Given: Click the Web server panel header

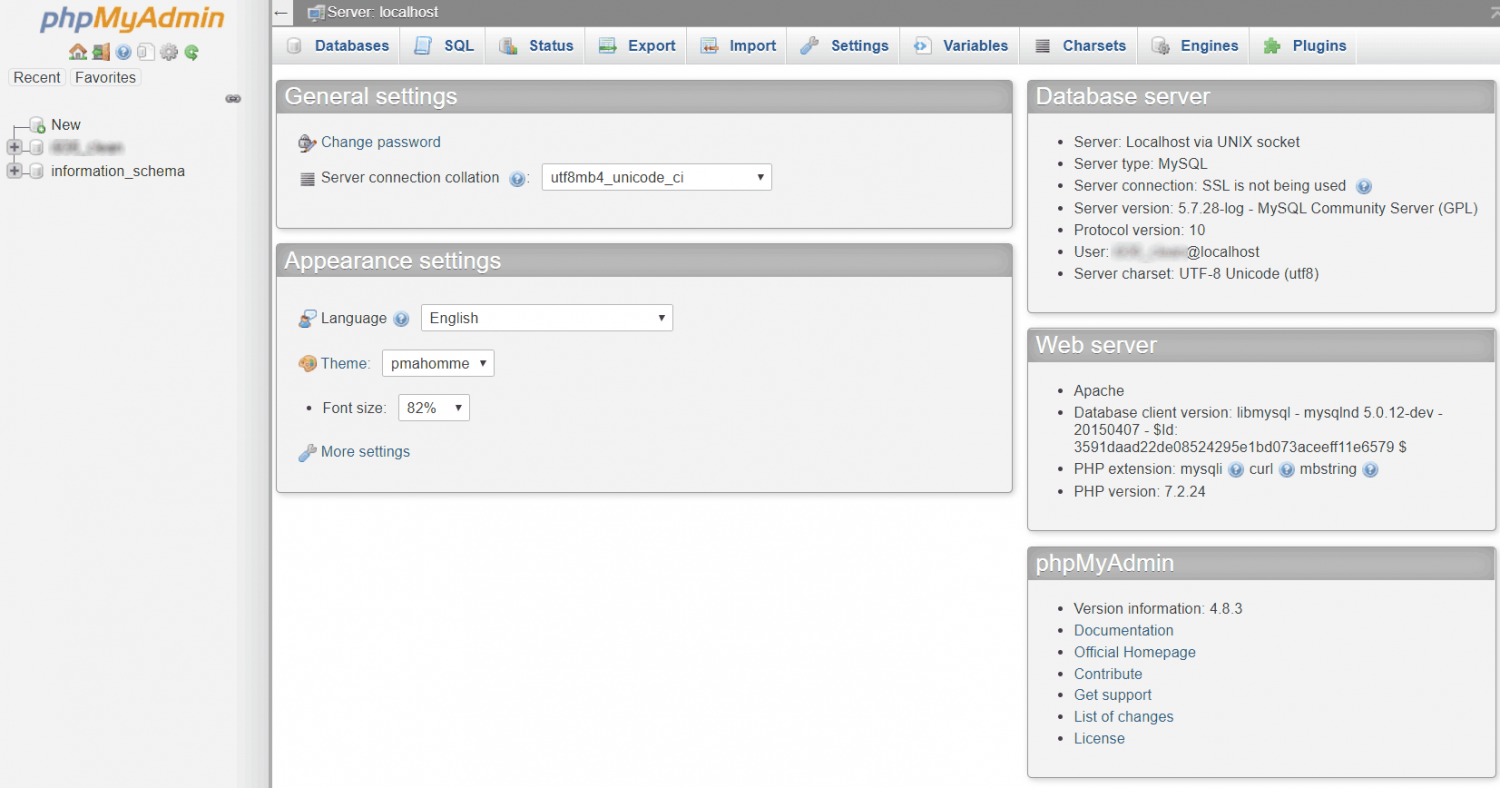Looking at the screenshot, I should (x=1262, y=345).
